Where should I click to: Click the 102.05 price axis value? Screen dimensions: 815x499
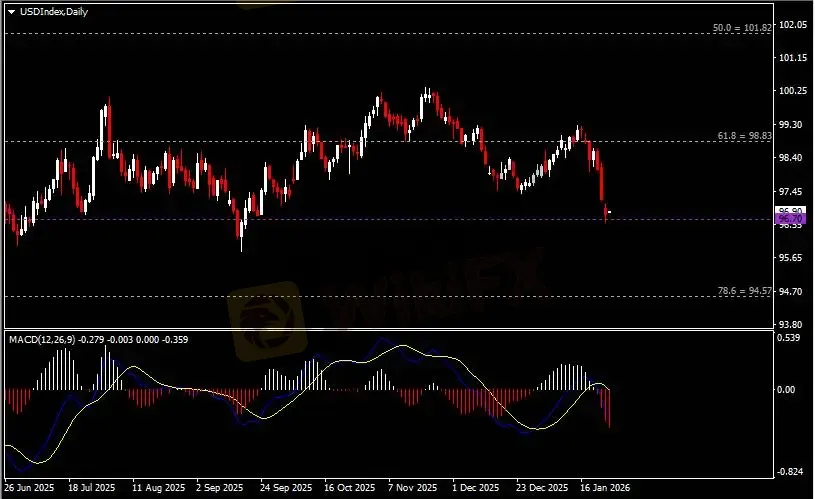(x=793, y=24)
